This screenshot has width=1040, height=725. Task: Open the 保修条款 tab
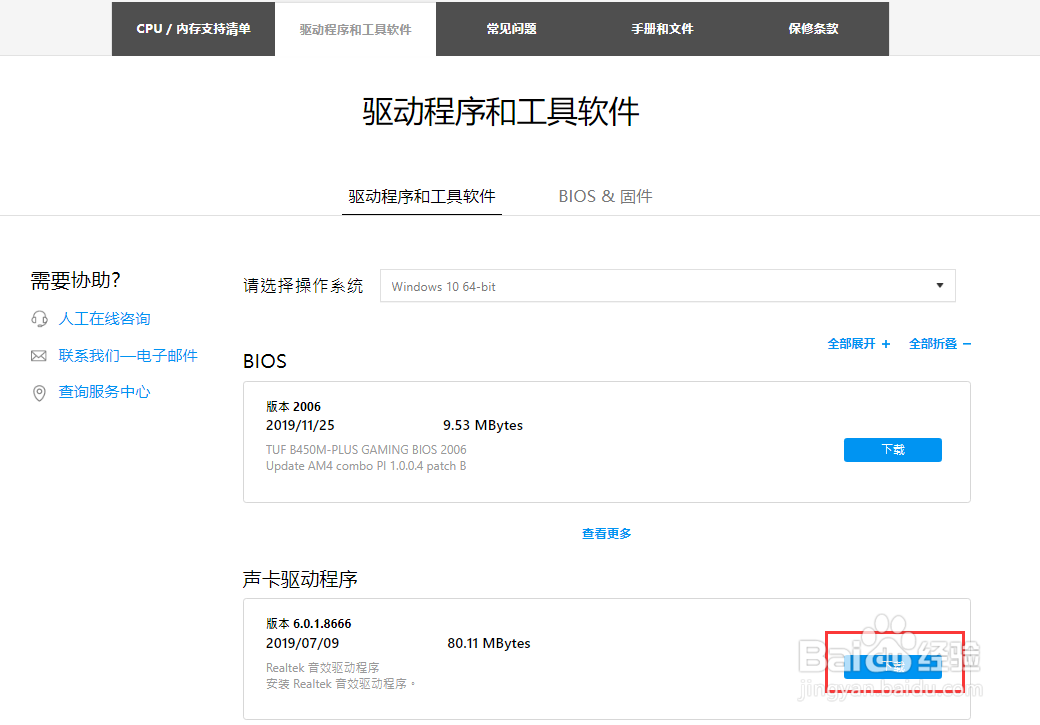(x=813, y=28)
